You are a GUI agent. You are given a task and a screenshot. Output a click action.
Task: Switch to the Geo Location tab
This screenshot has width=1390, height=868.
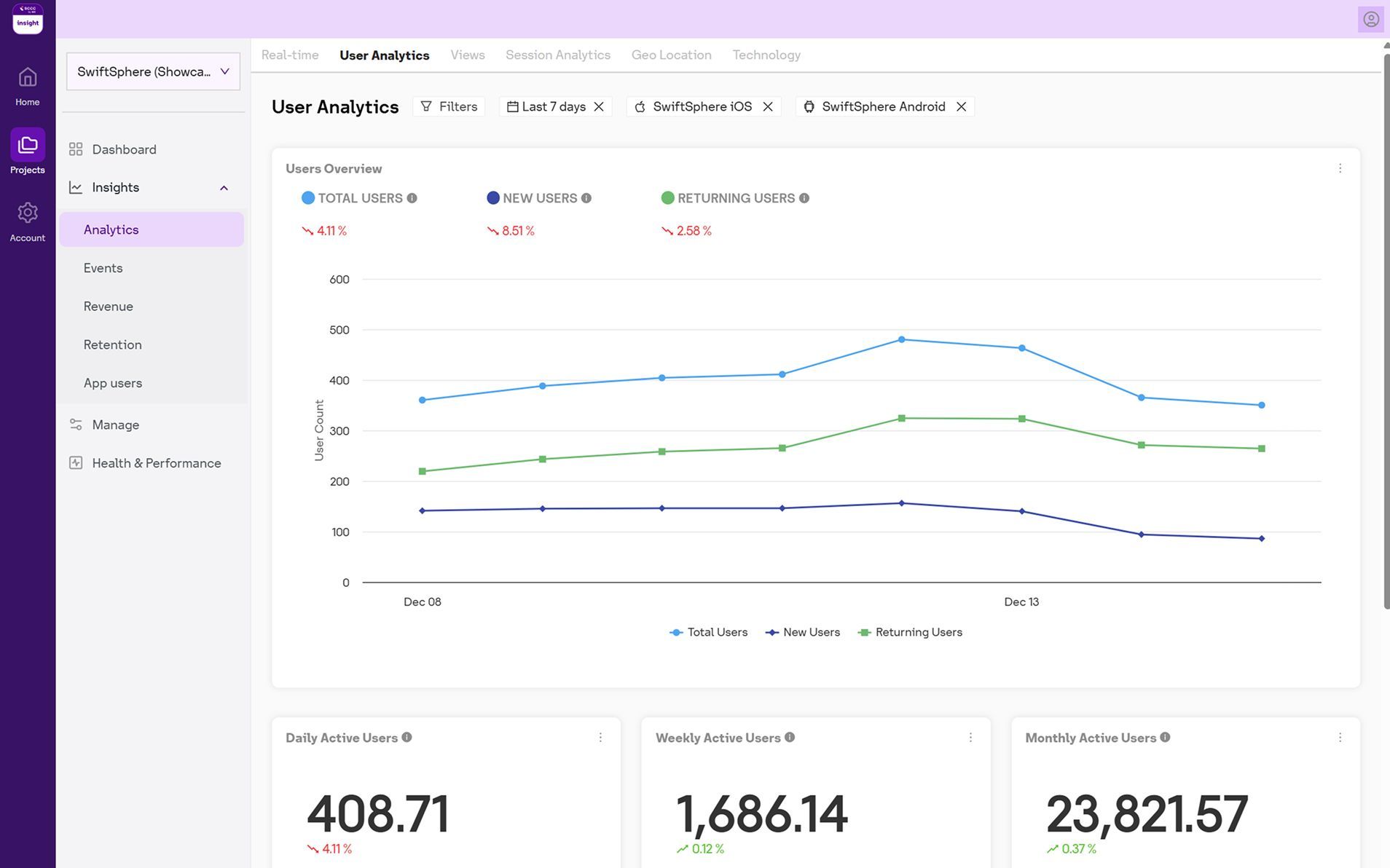tap(671, 55)
